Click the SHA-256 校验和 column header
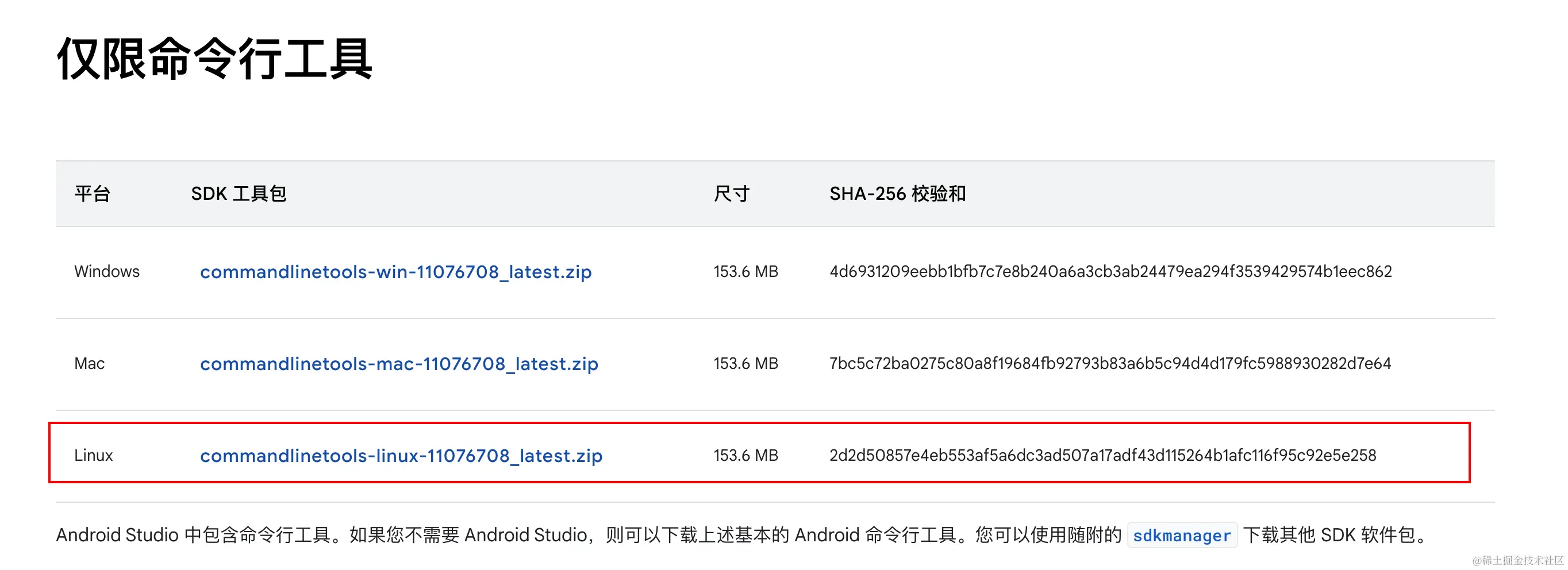Image resolution: width=1568 pixels, height=570 pixels. tap(898, 194)
